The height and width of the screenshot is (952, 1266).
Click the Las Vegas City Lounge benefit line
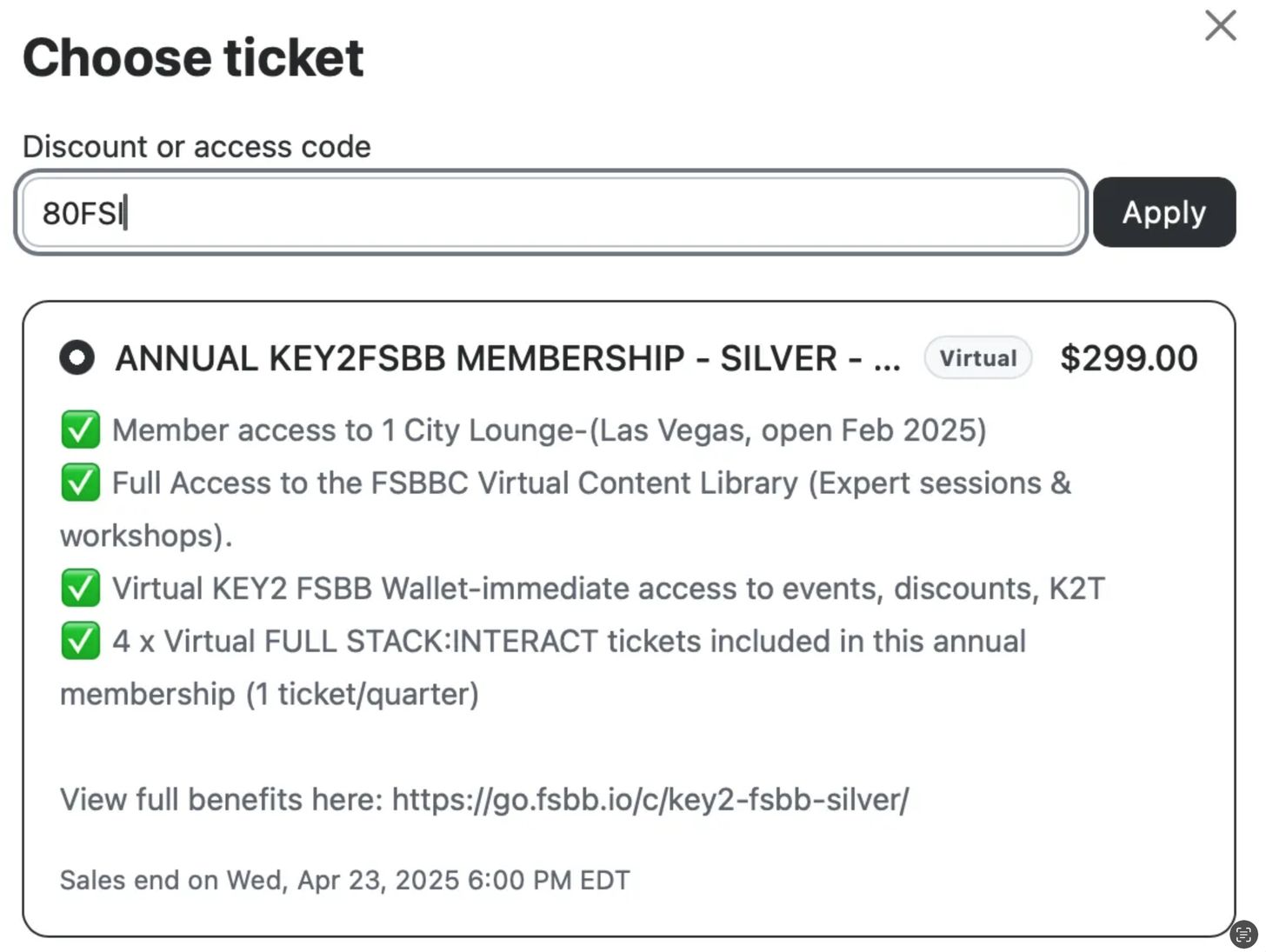(549, 429)
